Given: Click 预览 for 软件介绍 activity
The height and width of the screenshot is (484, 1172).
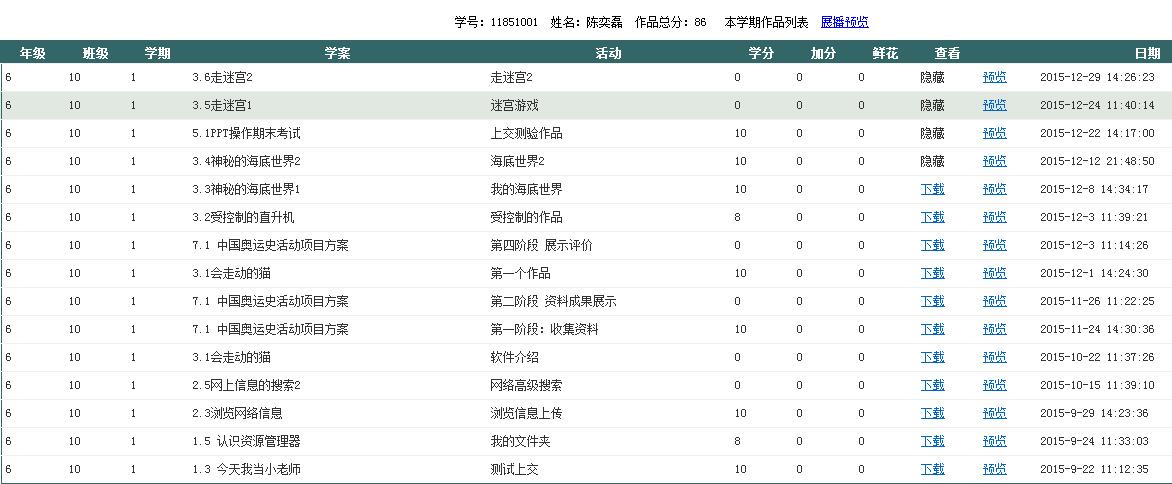Looking at the screenshot, I should [x=994, y=357].
